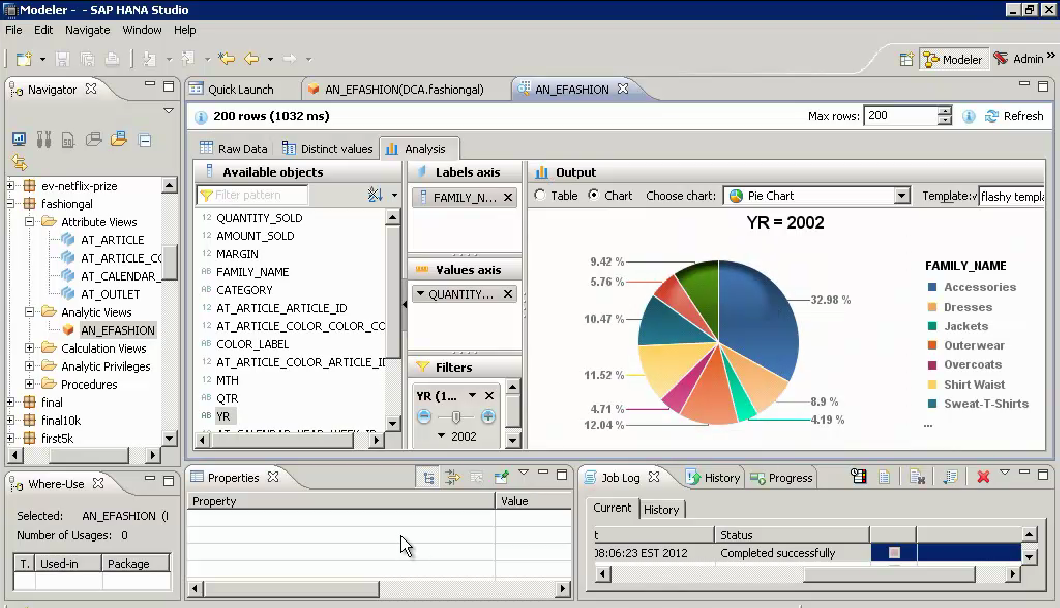Remove QUANTITY from the Values axis
The image size is (1060, 608).
[508, 294]
